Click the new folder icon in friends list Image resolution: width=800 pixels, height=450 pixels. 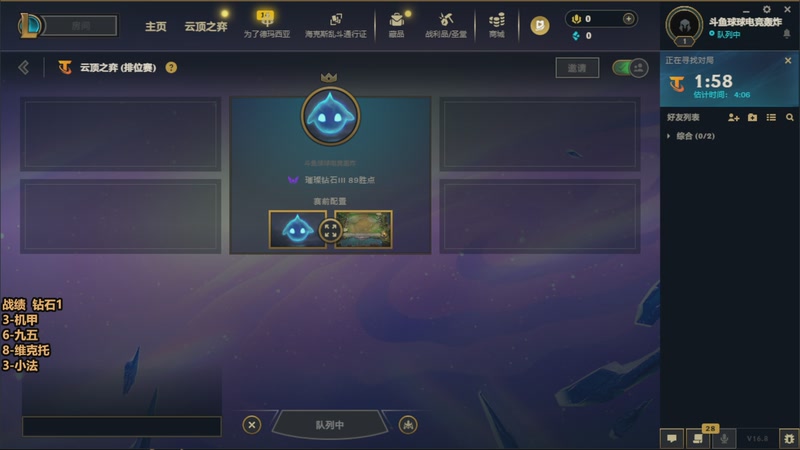[753, 117]
